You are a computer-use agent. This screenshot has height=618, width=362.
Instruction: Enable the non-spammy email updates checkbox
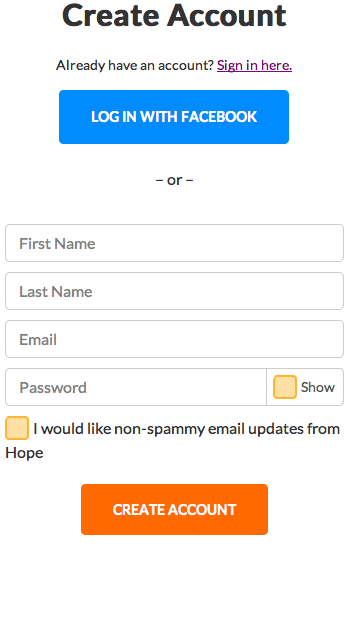[17, 428]
